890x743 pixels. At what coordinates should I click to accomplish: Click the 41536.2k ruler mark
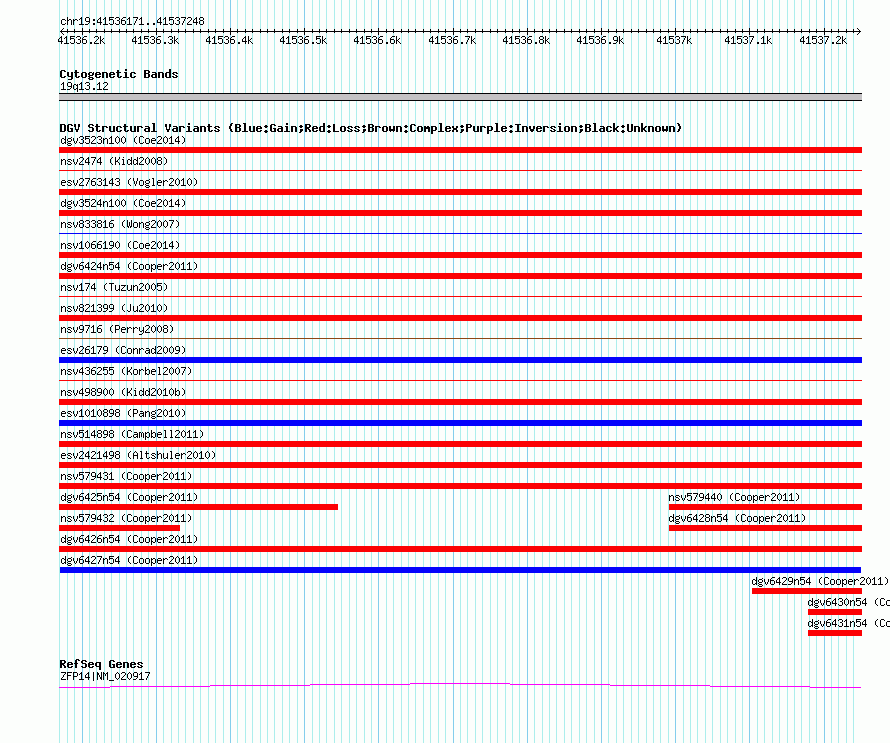(81, 40)
